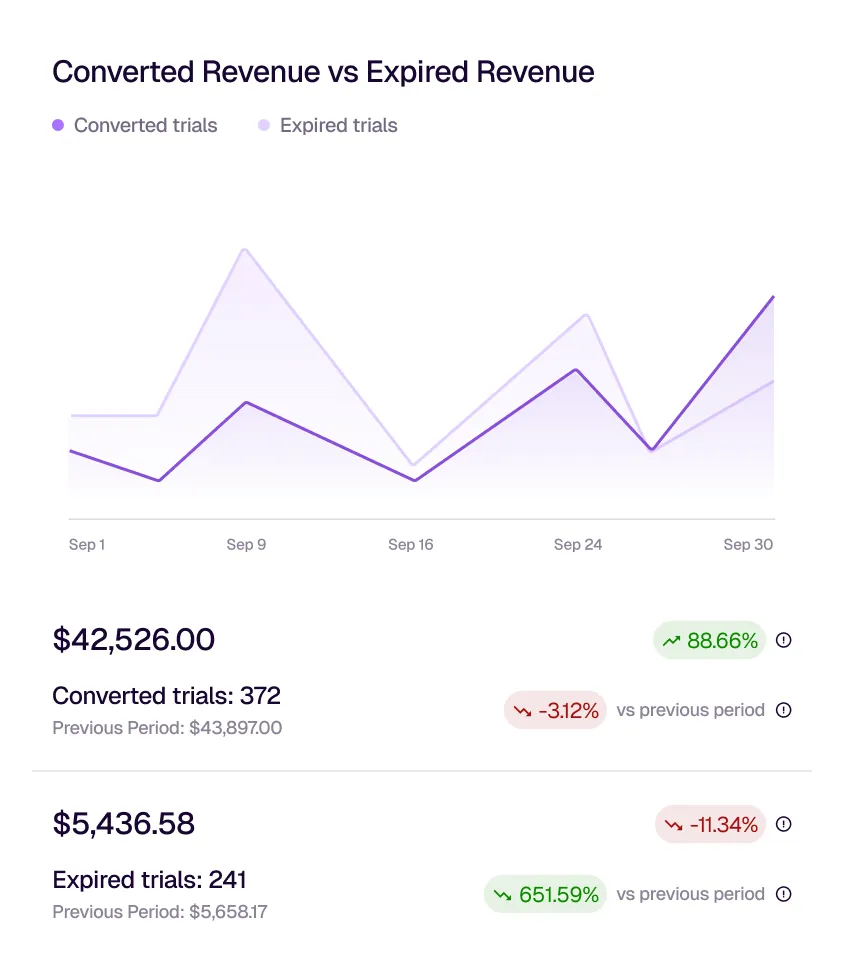Select the Sep 16 axis label
The width and height of the screenshot is (844, 976).
(x=410, y=544)
